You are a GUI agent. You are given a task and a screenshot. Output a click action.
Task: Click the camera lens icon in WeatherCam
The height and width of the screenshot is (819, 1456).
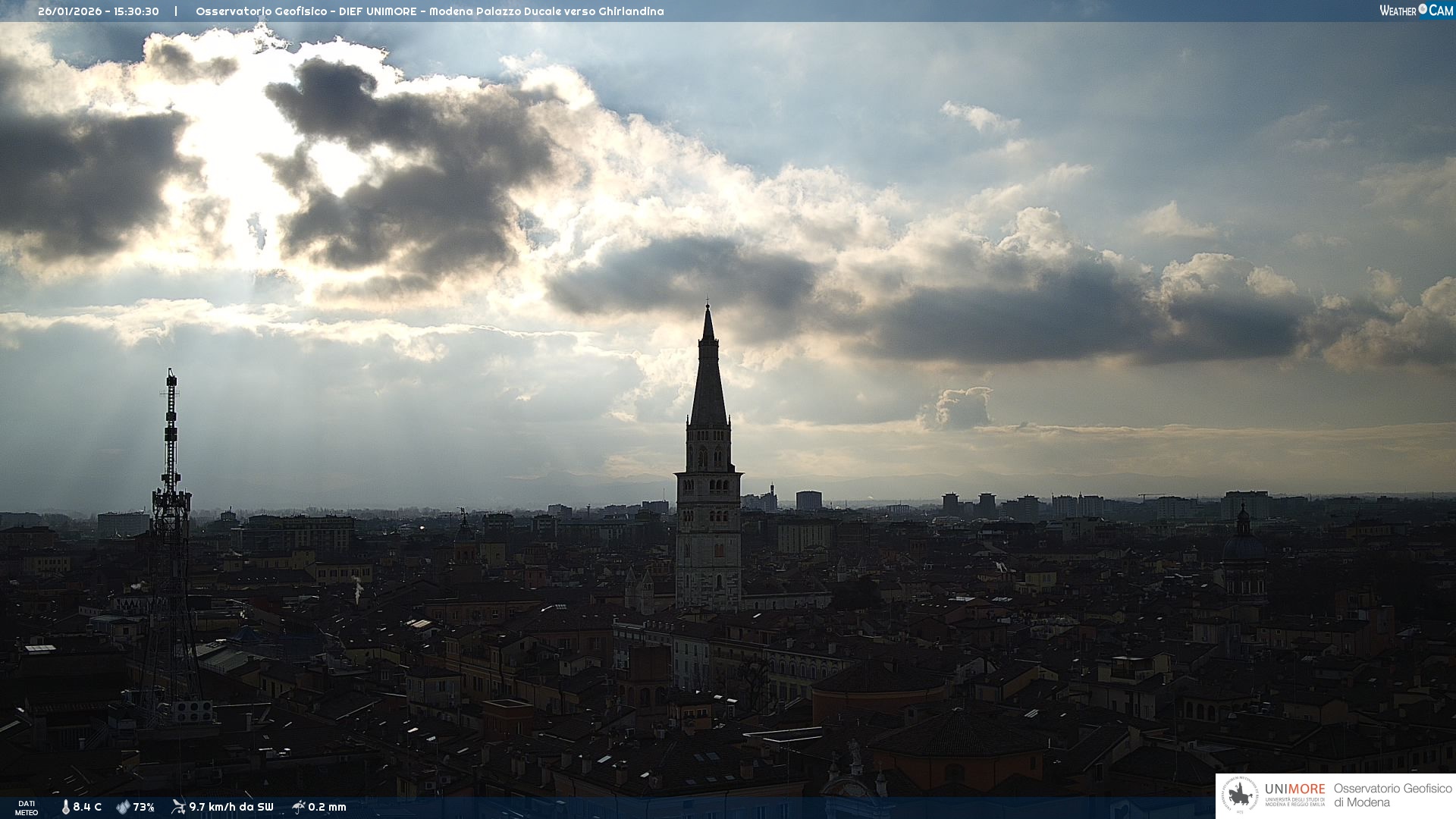click(1423, 9)
